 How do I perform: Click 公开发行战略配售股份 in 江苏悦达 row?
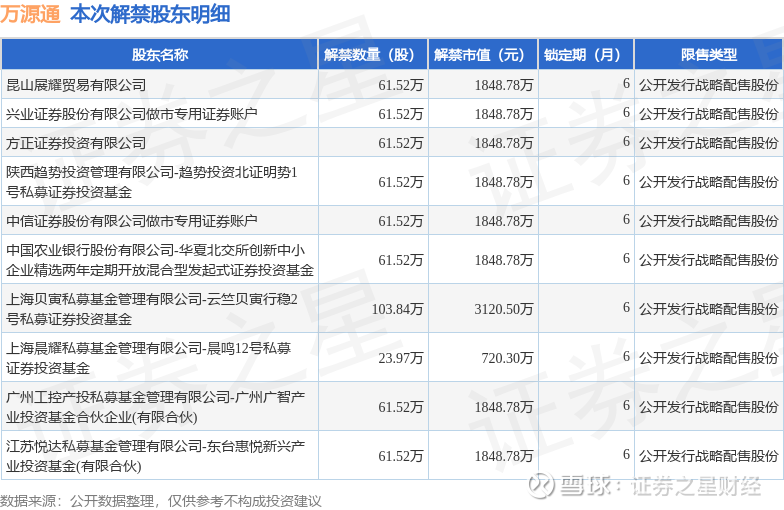(709, 456)
